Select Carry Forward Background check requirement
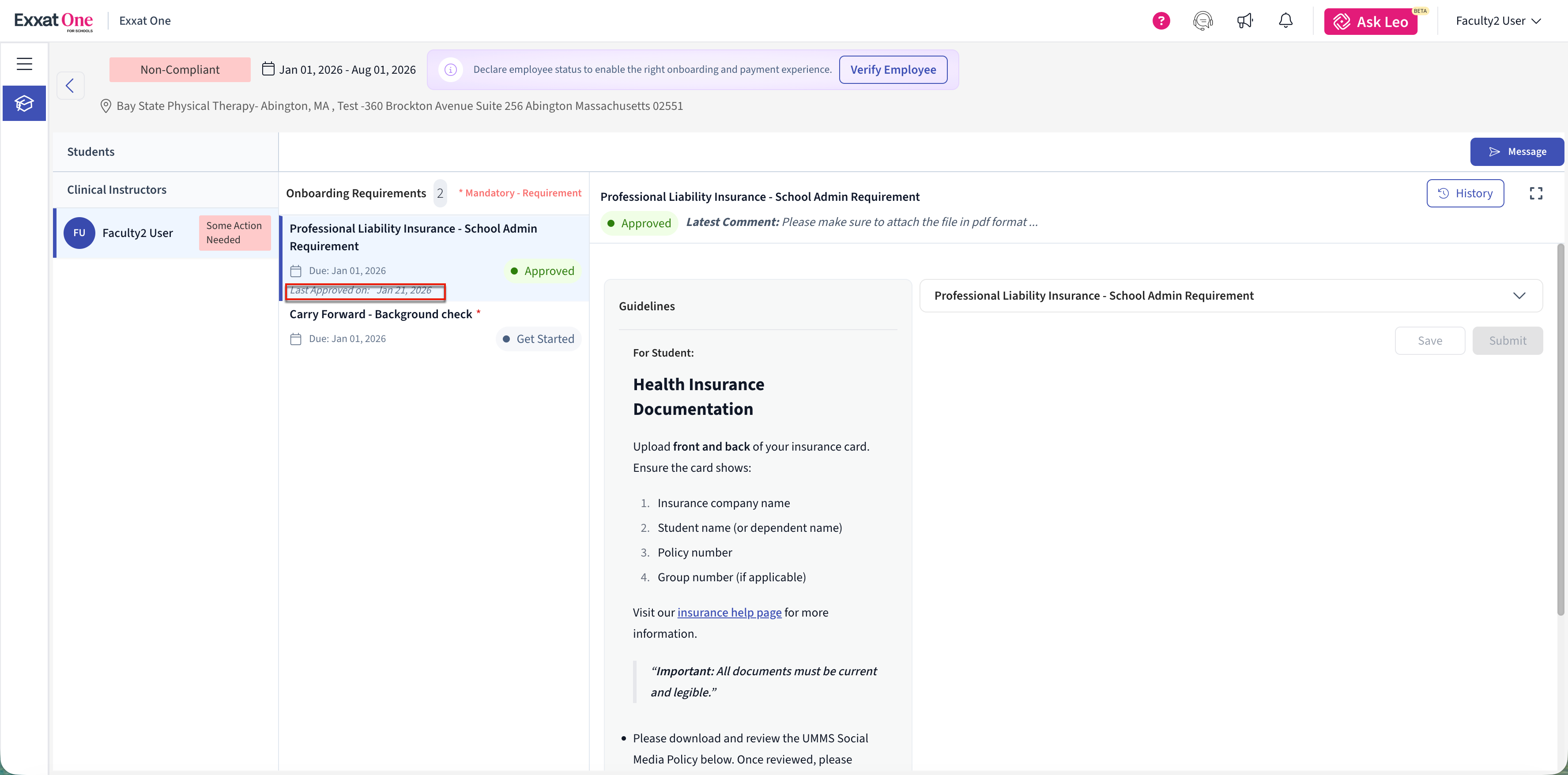The width and height of the screenshot is (1568, 775). pyautogui.click(x=381, y=314)
